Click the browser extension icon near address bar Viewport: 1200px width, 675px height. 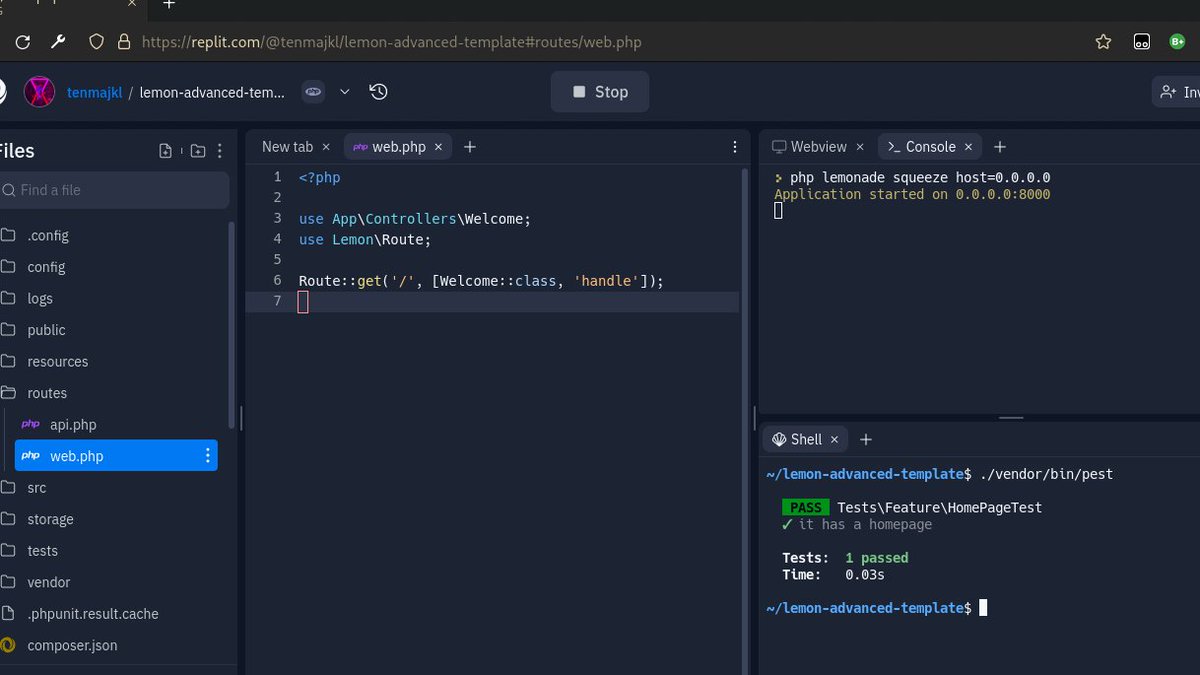tap(1141, 42)
